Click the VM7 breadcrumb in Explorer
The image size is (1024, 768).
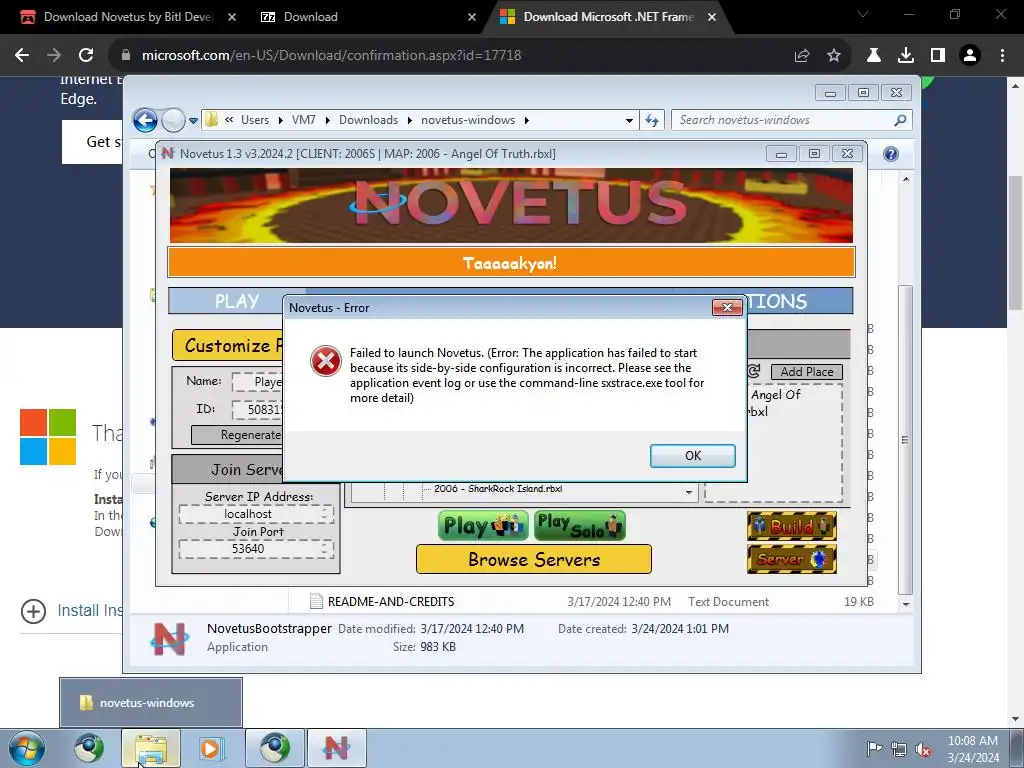304,120
